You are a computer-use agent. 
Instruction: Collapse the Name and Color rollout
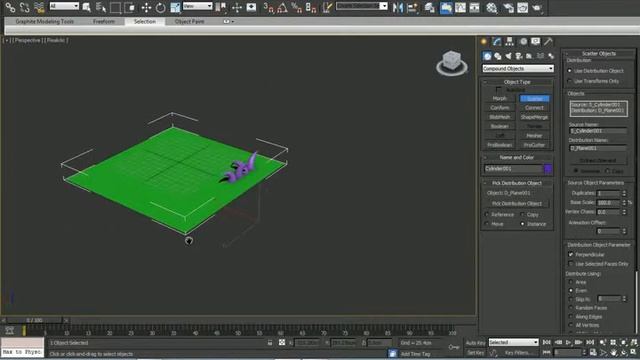click(x=517, y=157)
